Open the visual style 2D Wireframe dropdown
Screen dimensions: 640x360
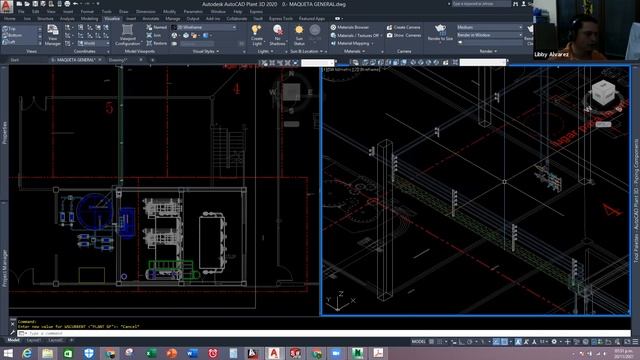pos(204,27)
